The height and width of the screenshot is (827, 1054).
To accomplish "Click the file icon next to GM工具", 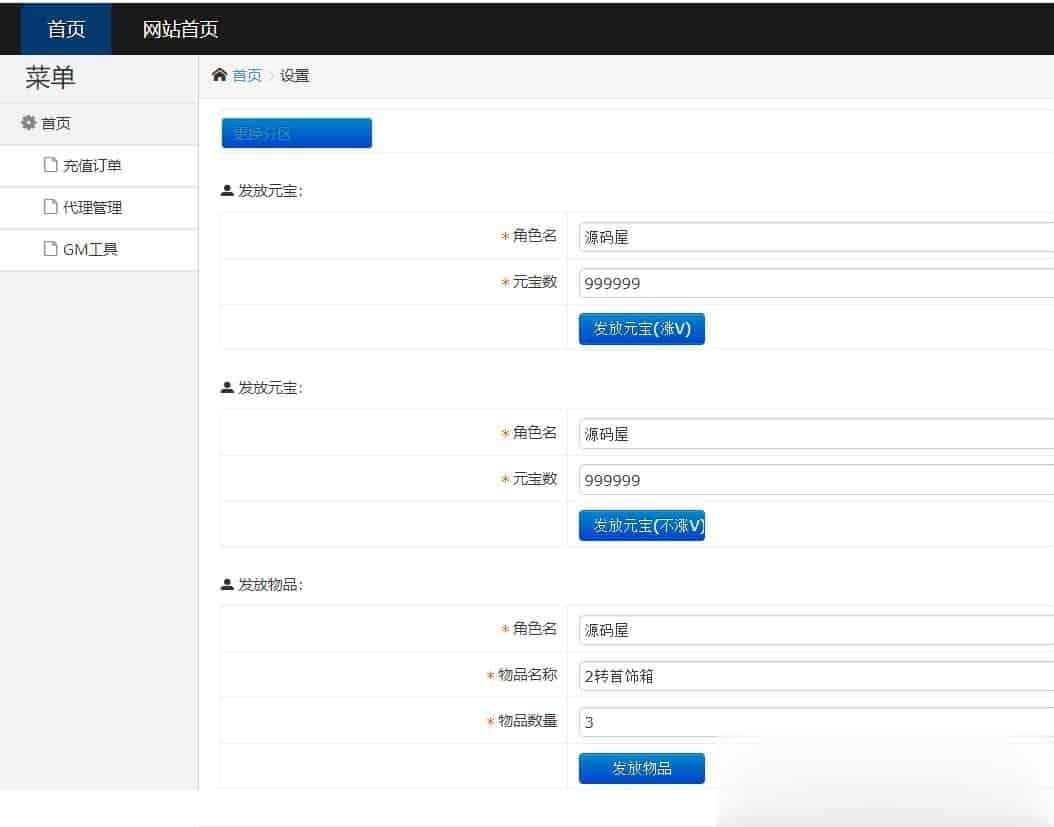I will (x=50, y=249).
